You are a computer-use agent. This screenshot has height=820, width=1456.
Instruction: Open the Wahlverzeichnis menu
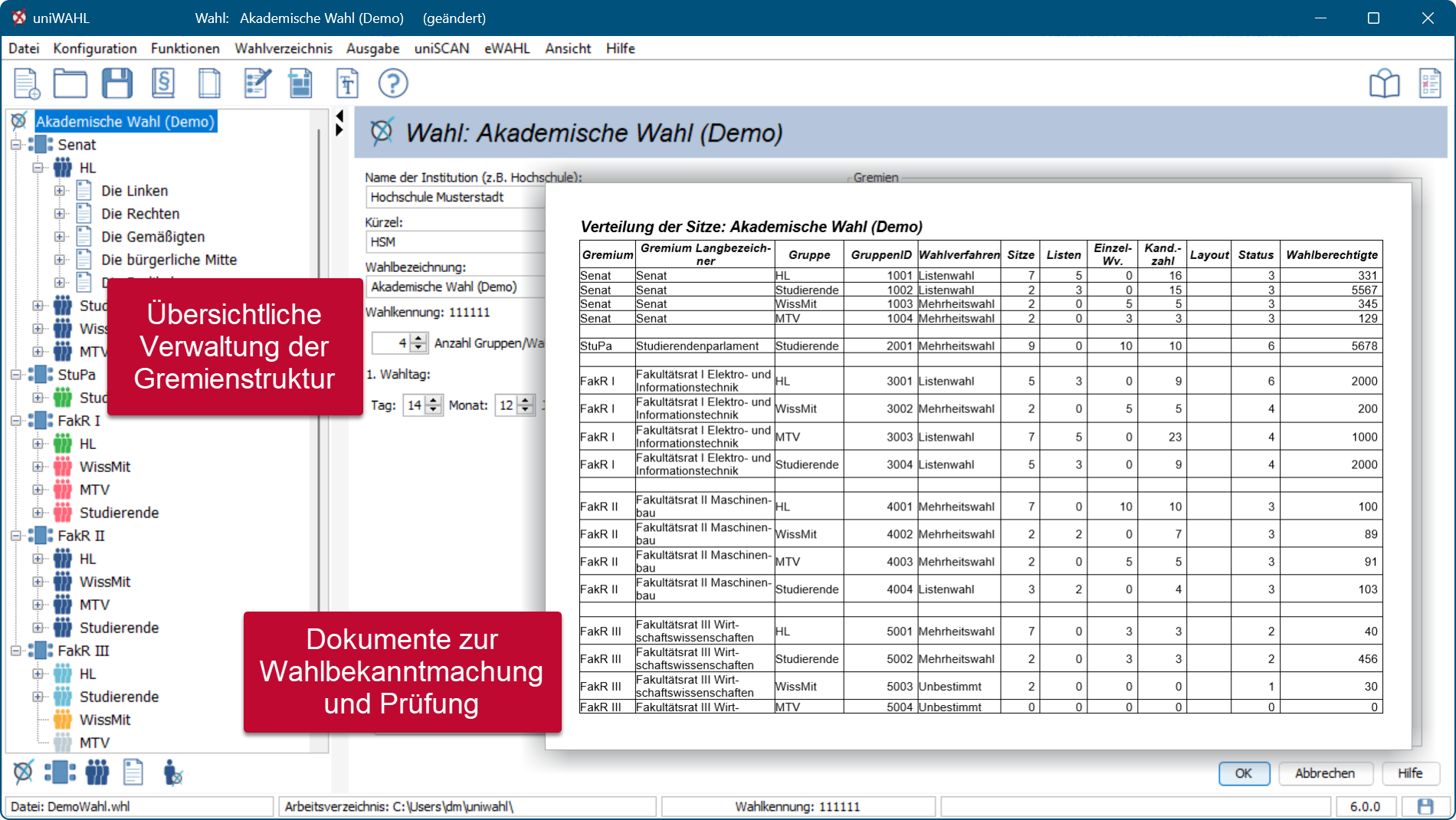(x=284, y=48)
